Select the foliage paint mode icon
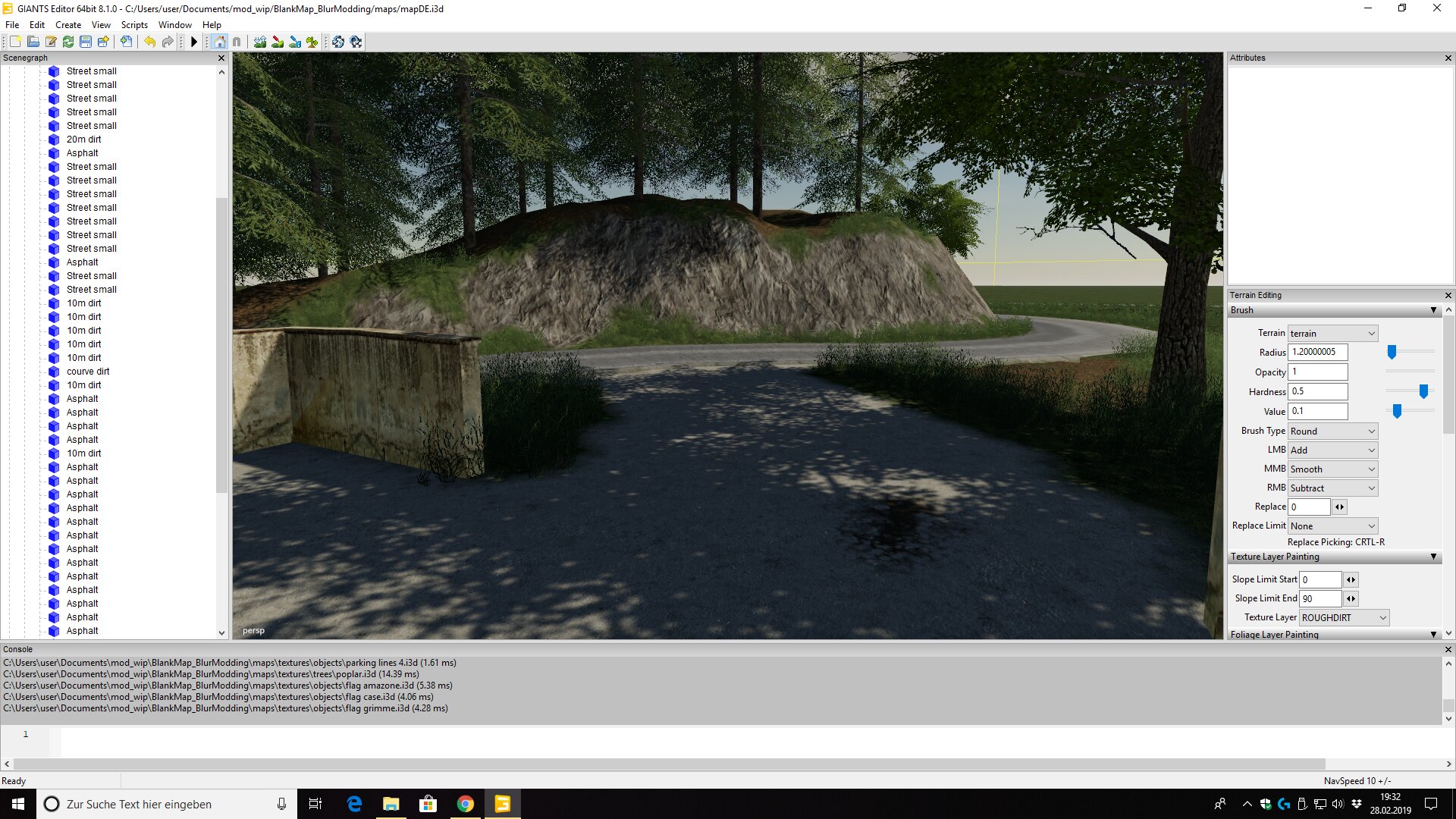Viewport: 1456px width, 819px height. (x=312, y=42)
